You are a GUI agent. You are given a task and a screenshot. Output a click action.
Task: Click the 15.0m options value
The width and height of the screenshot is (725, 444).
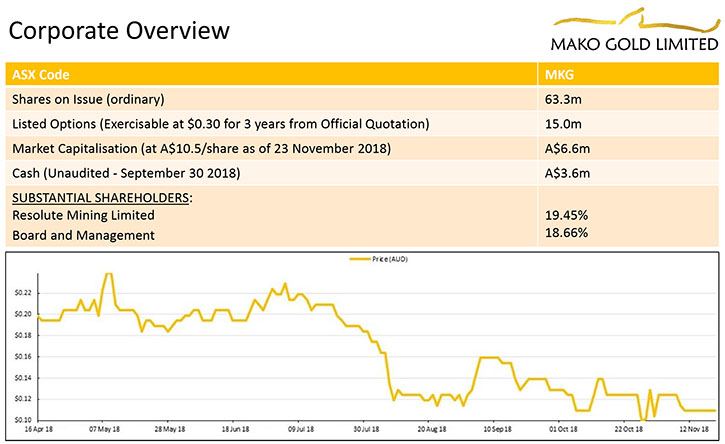click(563, 124)
